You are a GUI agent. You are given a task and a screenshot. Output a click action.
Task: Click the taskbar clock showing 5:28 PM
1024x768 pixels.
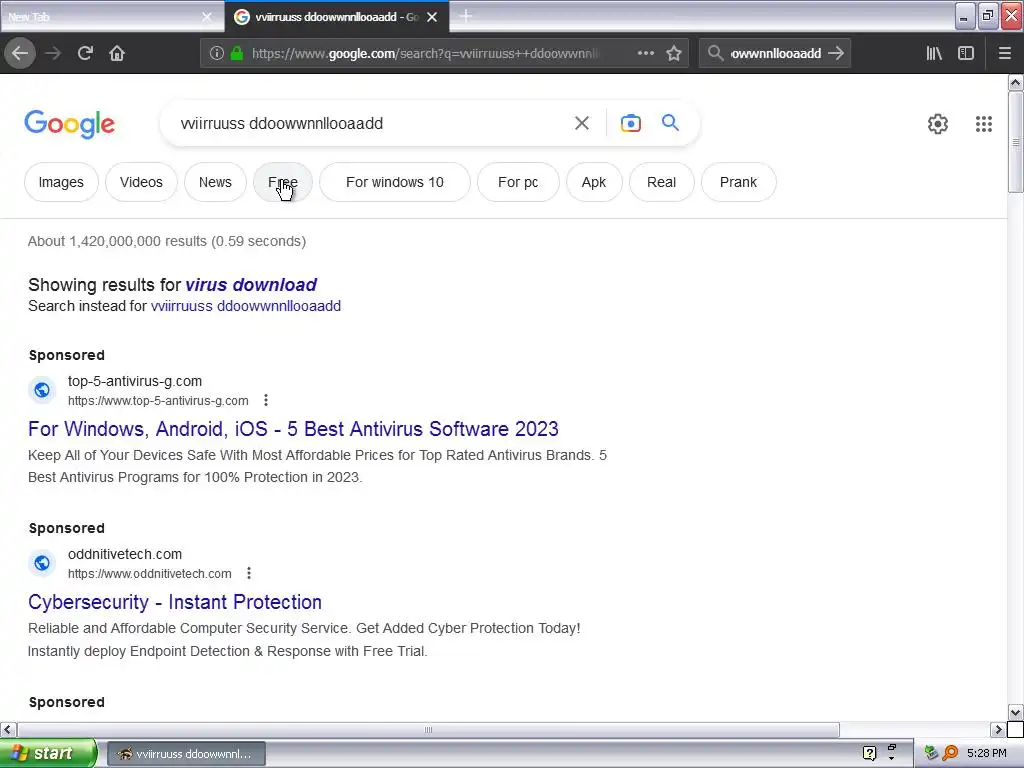[987, 753]
